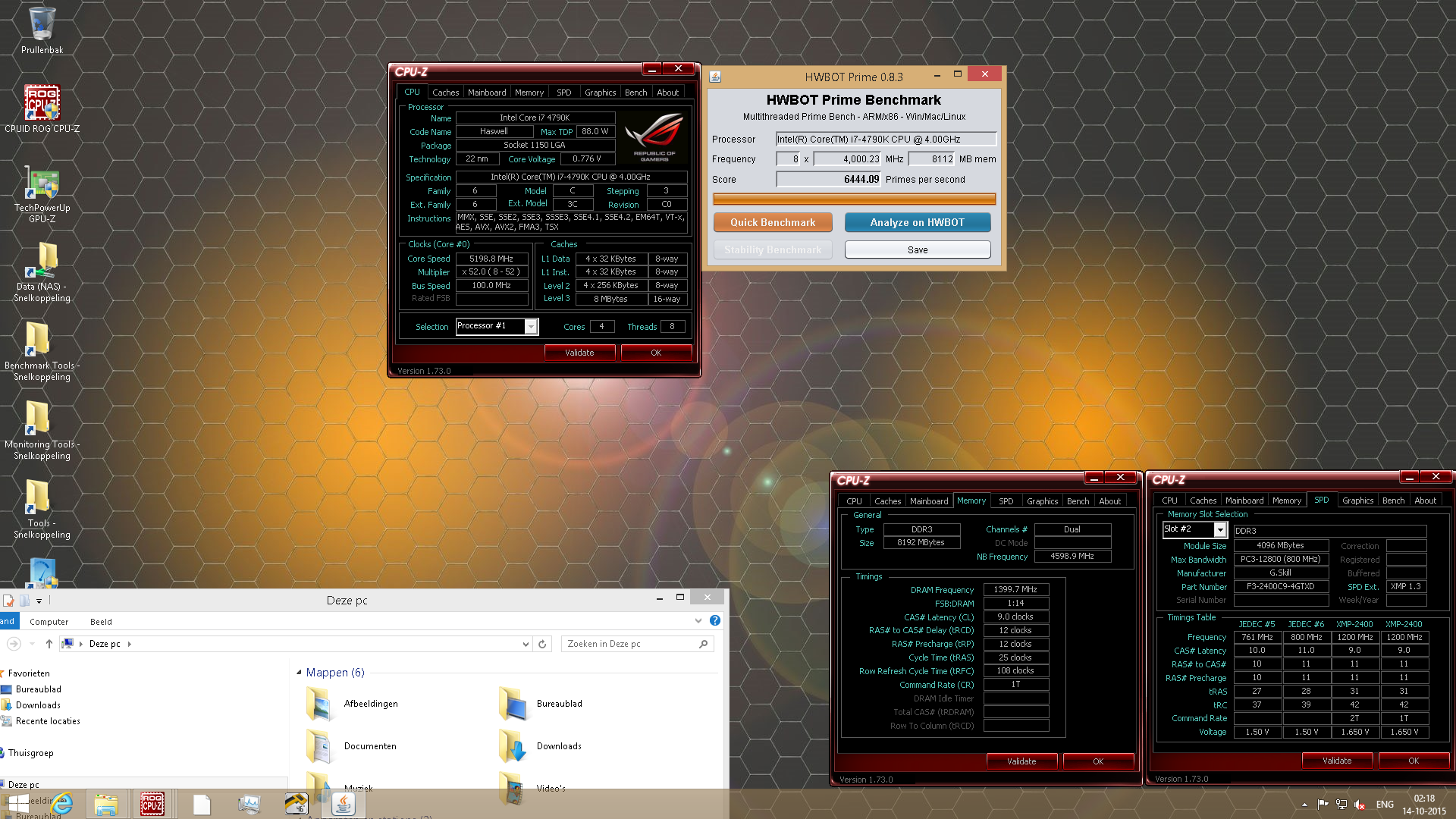Open the temperature gauge taskbar icon
The height and width of the screenshot is (819, 1456).
click(296, 804)
